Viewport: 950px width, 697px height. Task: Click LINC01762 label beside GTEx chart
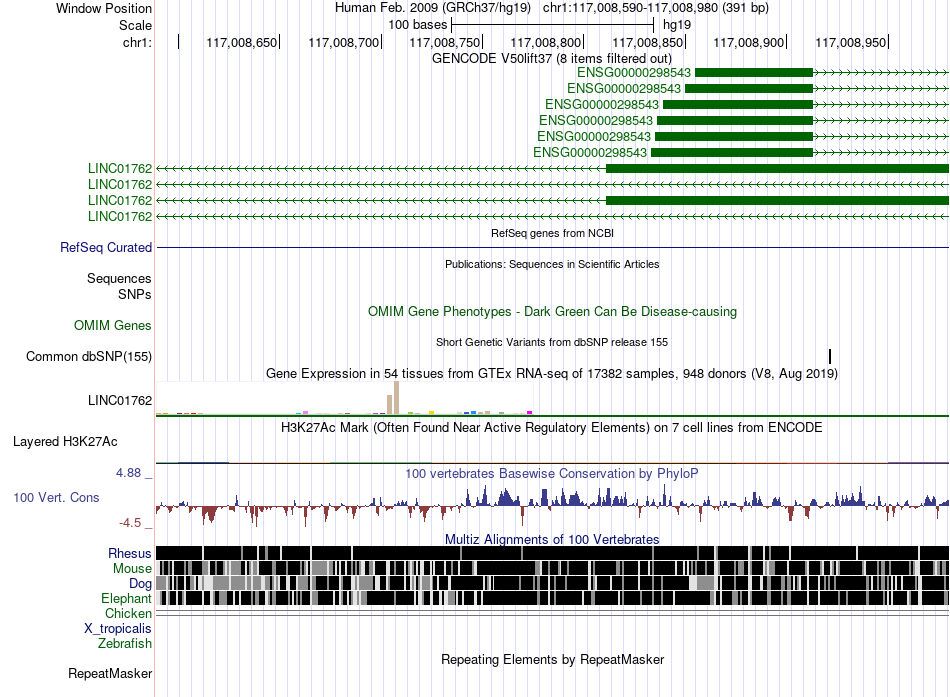pos(120,401)
